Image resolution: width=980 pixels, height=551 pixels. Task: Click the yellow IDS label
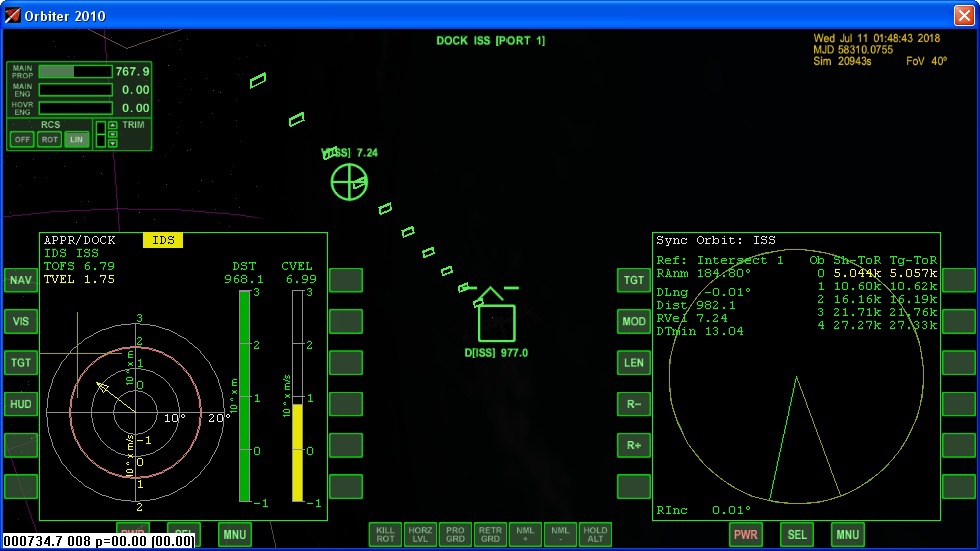pos(163,240)
